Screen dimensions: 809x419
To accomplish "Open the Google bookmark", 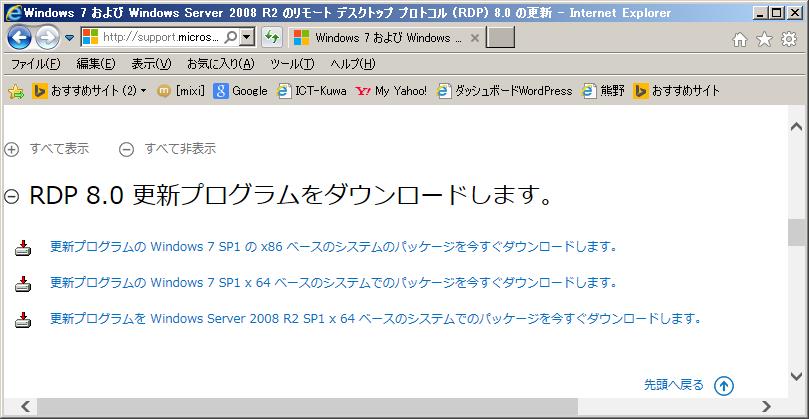I will [240, 91].
